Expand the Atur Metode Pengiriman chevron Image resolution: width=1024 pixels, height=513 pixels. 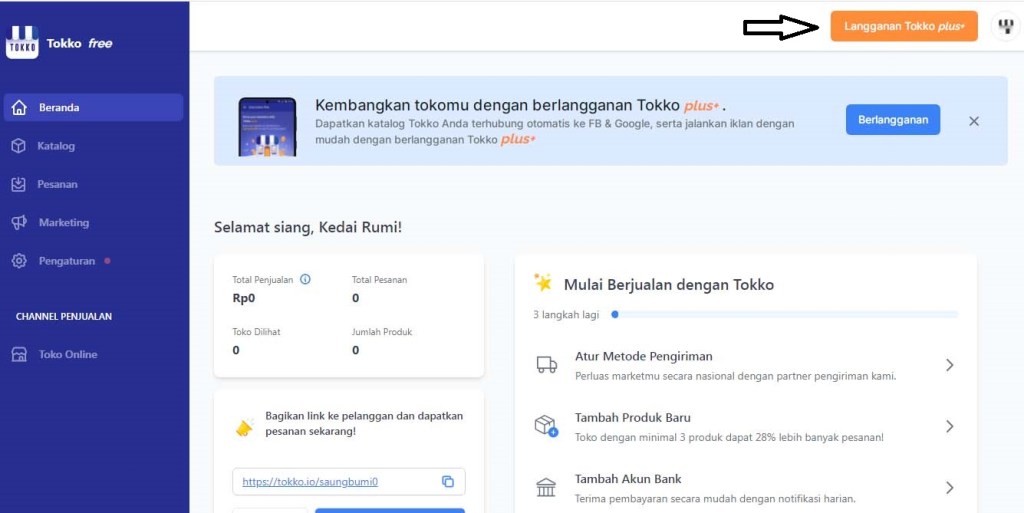pyautogui.click(x=950, y=365)
